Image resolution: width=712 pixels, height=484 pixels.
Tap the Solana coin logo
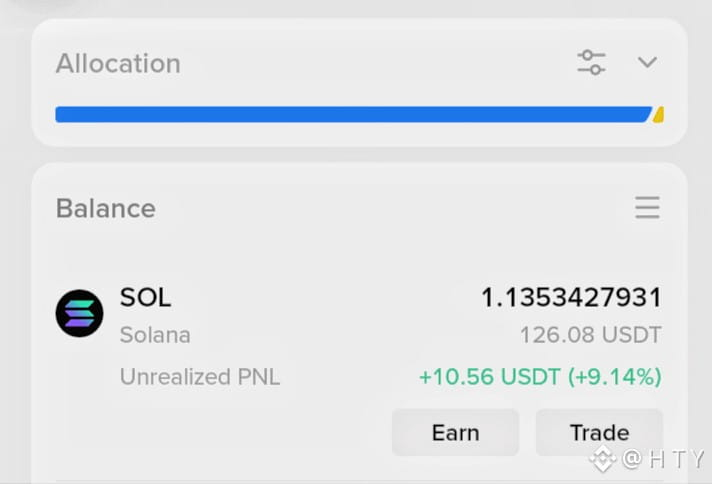tap(79, 313)
